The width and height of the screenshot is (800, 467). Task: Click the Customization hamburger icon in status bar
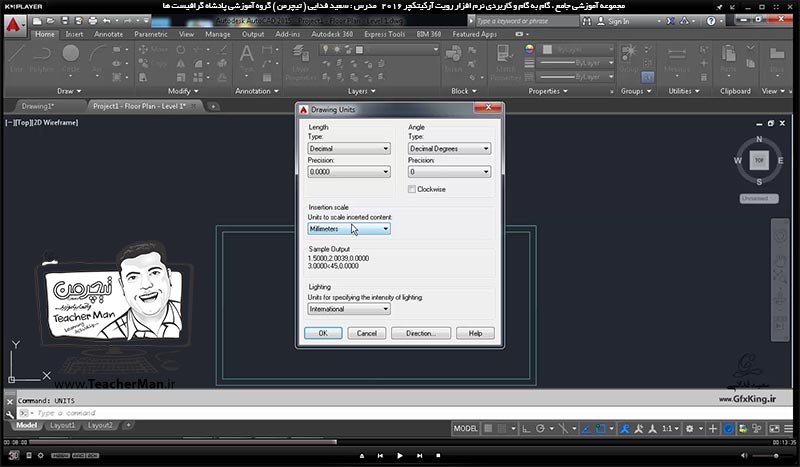[x=788, y=429]
